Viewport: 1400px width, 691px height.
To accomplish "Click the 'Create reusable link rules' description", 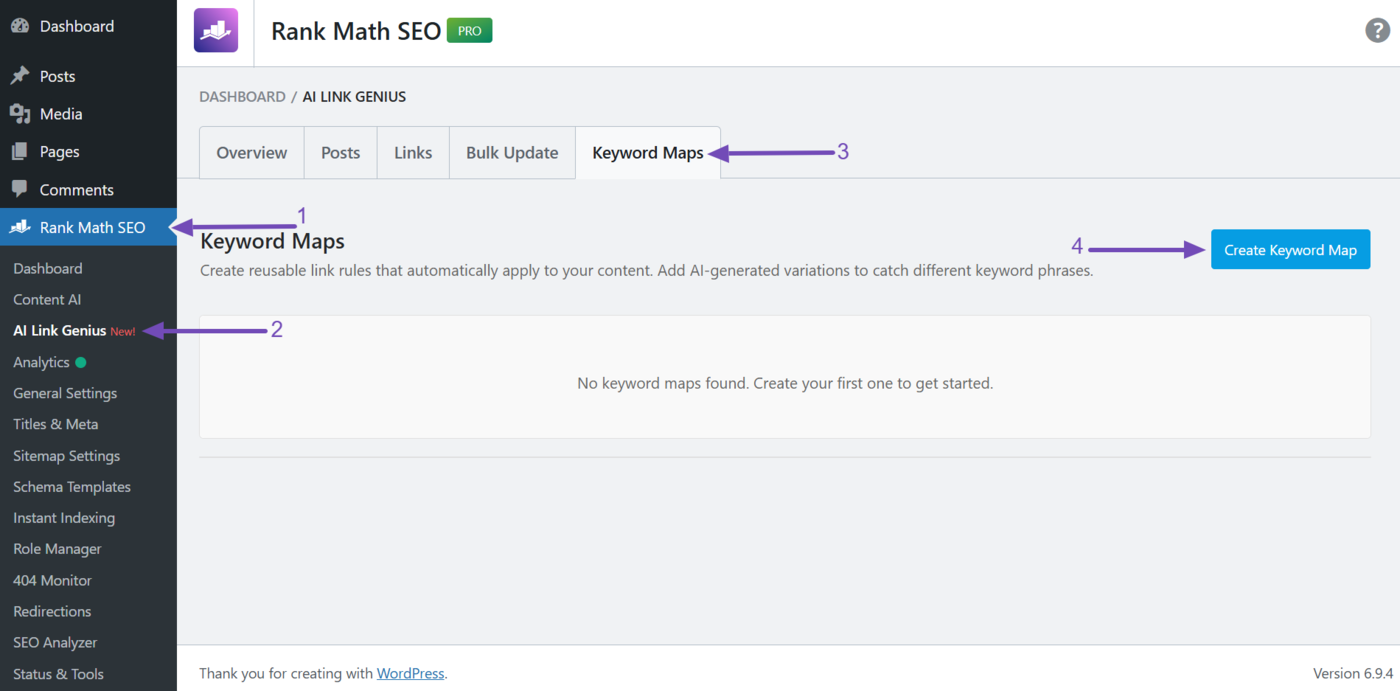I will (646, 270).
